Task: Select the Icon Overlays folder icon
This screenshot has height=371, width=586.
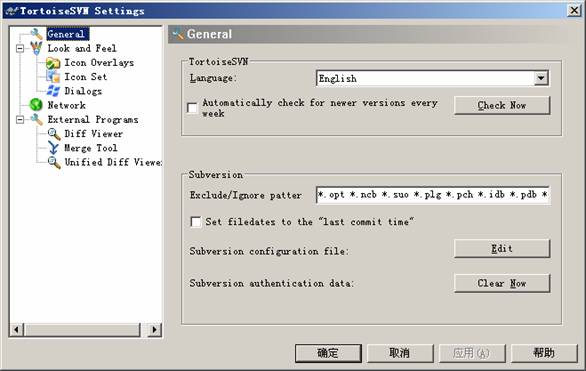Action: pos(53,63)
